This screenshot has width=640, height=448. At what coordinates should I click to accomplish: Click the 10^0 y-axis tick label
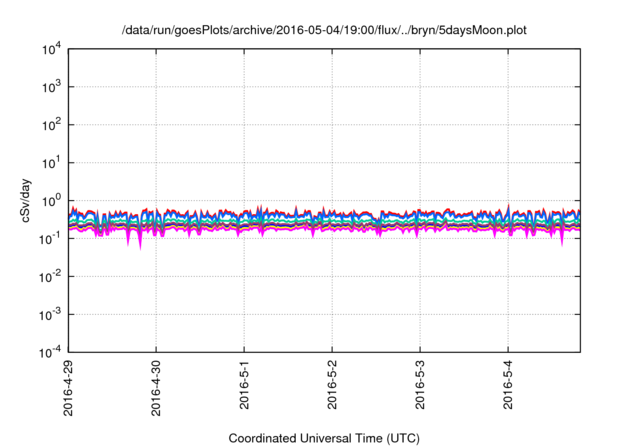click(x=51, y=201)
